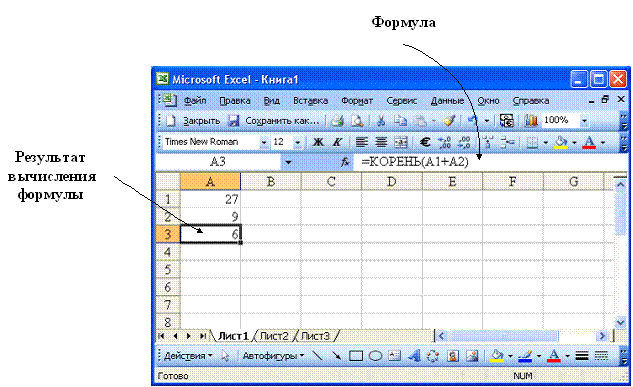Draw a Rectangle shape tool

(x=356, y=356)
